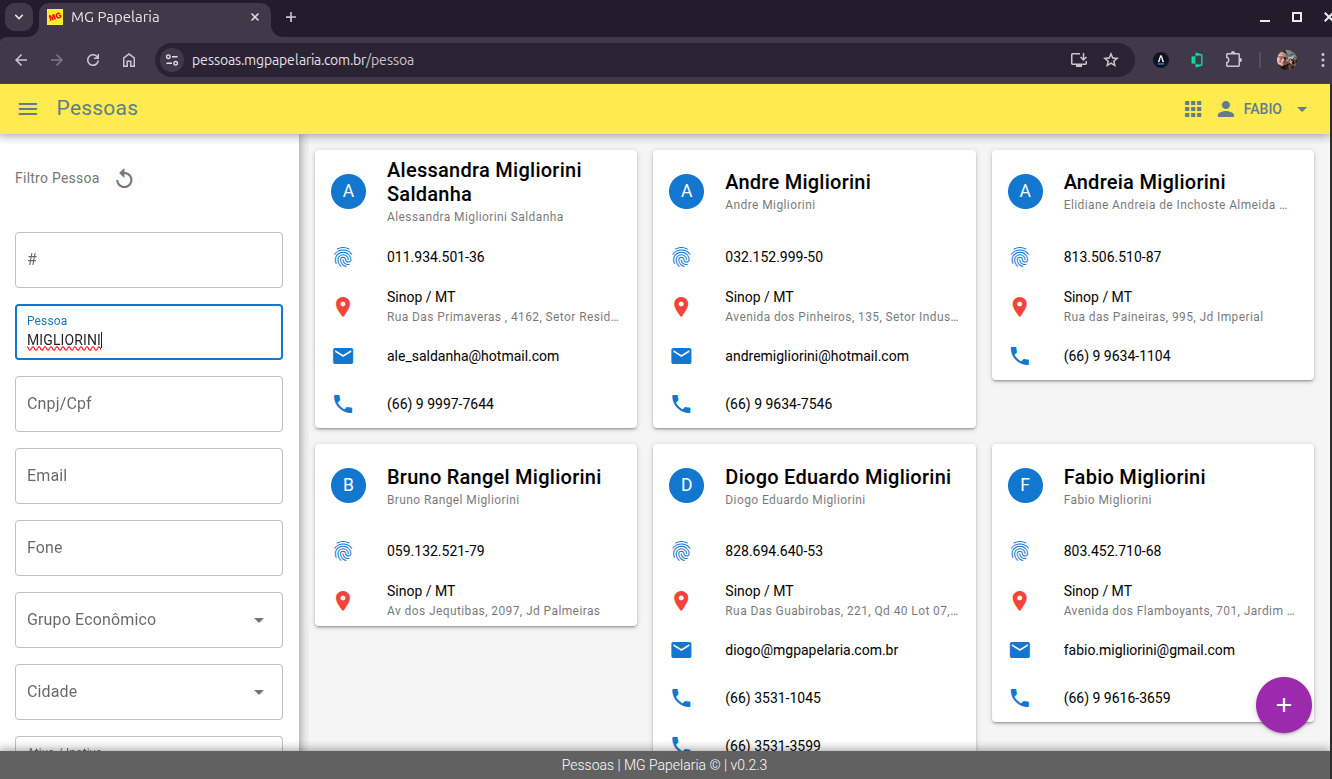Open Diogo Eduardo Migliorini's name

(x=837, y=477)
